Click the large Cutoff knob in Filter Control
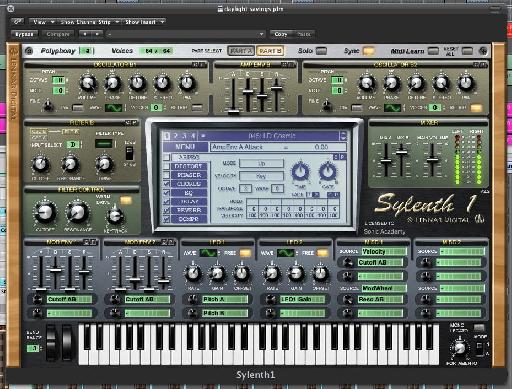 tap(45, 212)
